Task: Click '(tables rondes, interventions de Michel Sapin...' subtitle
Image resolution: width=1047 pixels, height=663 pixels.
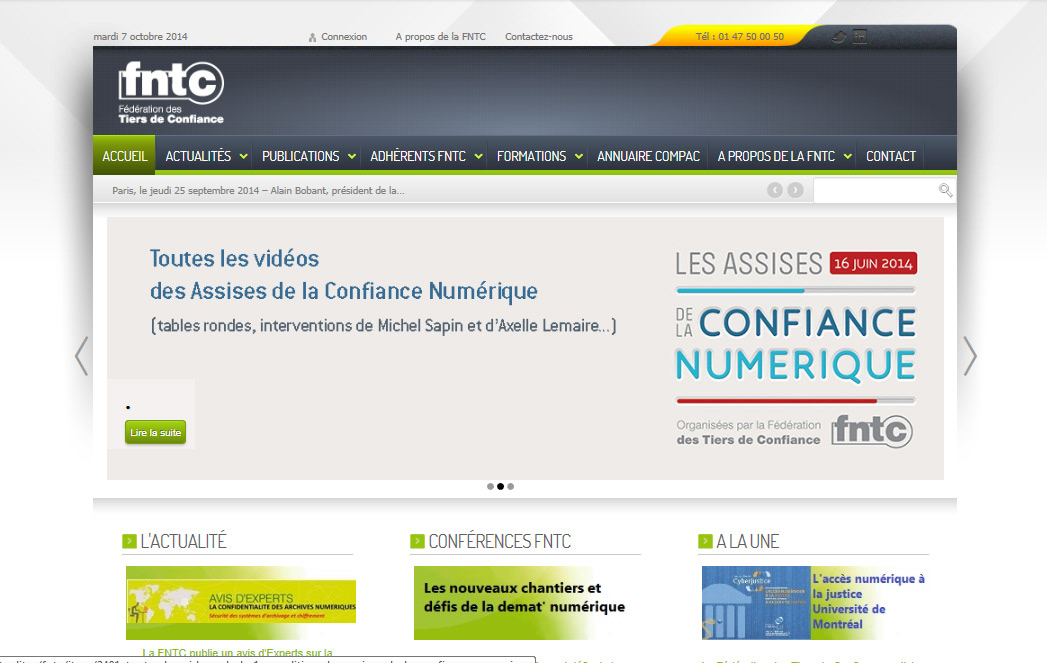Action: [383, 326]
